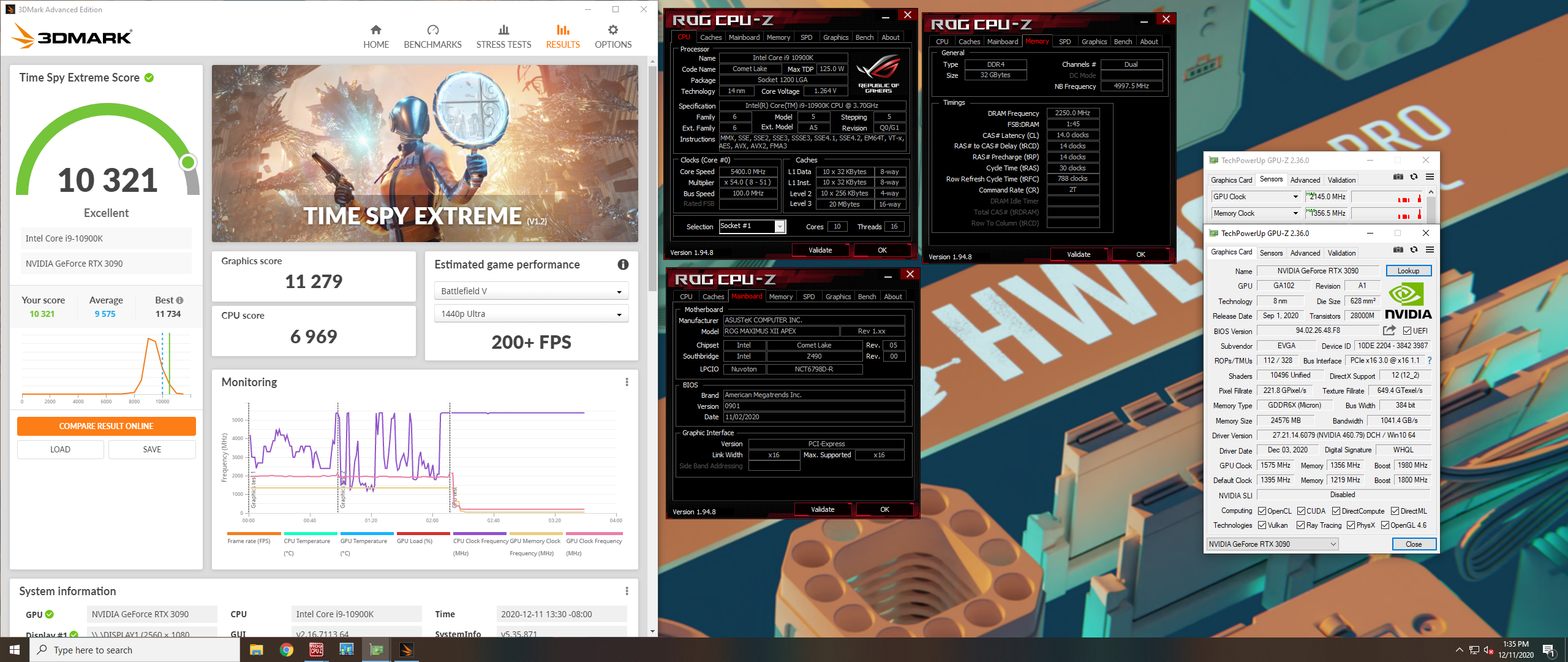Switch to Bench tab in CPU-Z Memory window

pyautogui.click(x=1123, y=42)
